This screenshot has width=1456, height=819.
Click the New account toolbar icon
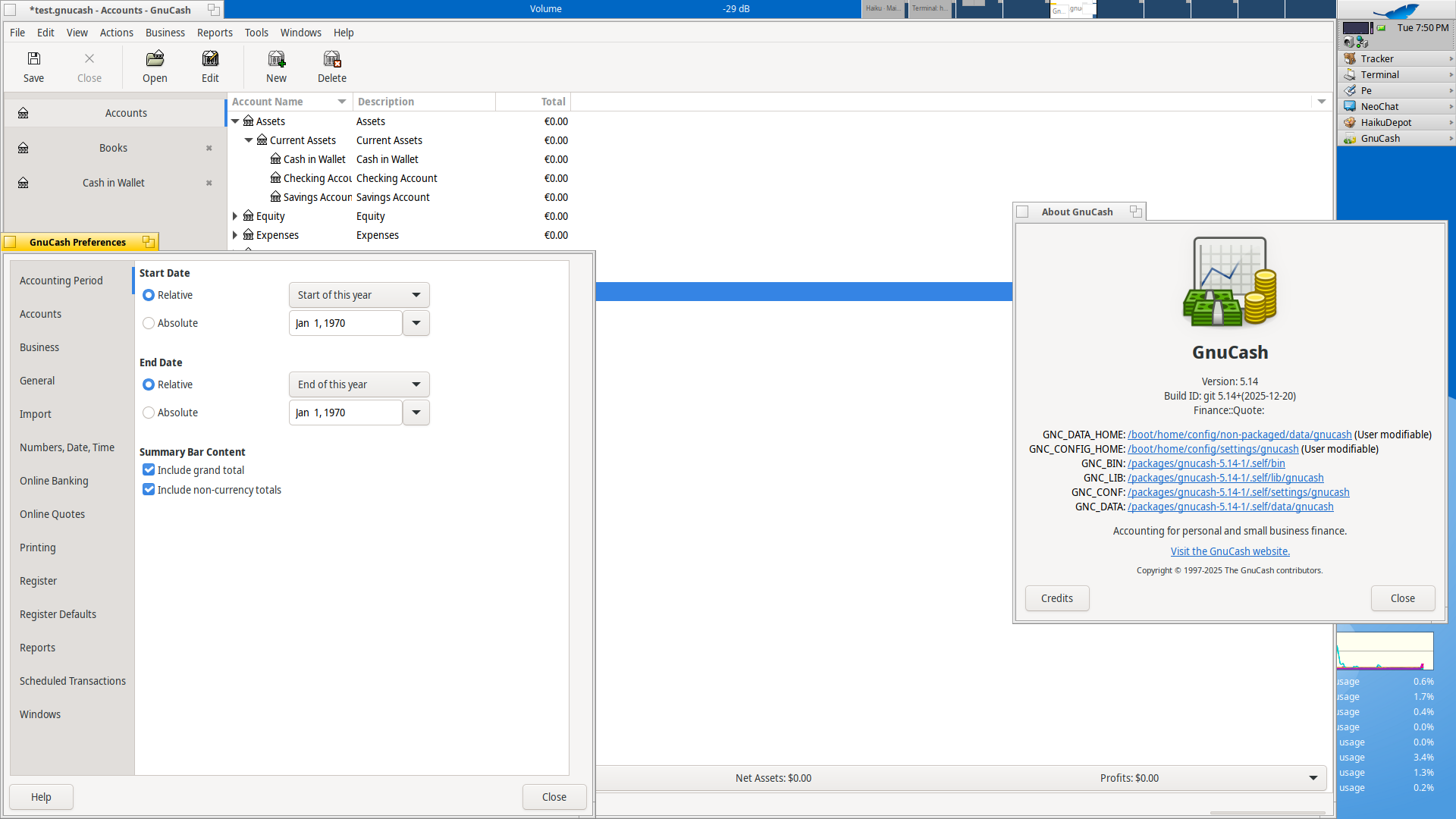(x=276, y=58)
